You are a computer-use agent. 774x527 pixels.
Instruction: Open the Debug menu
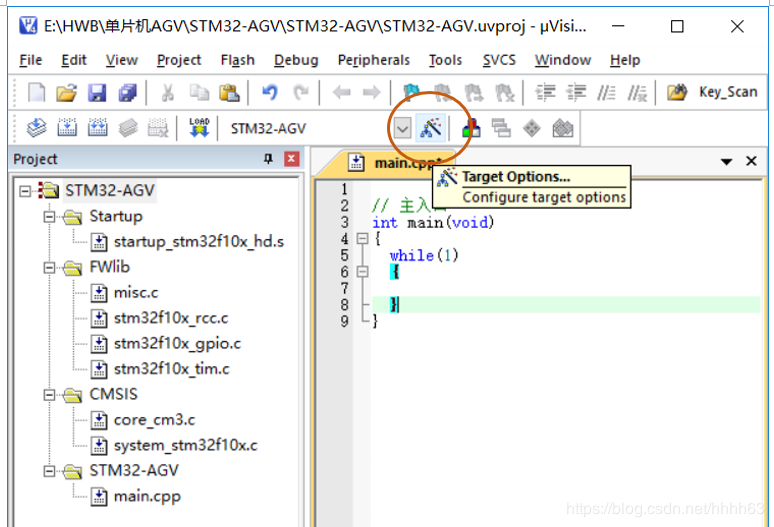point(296,60)
